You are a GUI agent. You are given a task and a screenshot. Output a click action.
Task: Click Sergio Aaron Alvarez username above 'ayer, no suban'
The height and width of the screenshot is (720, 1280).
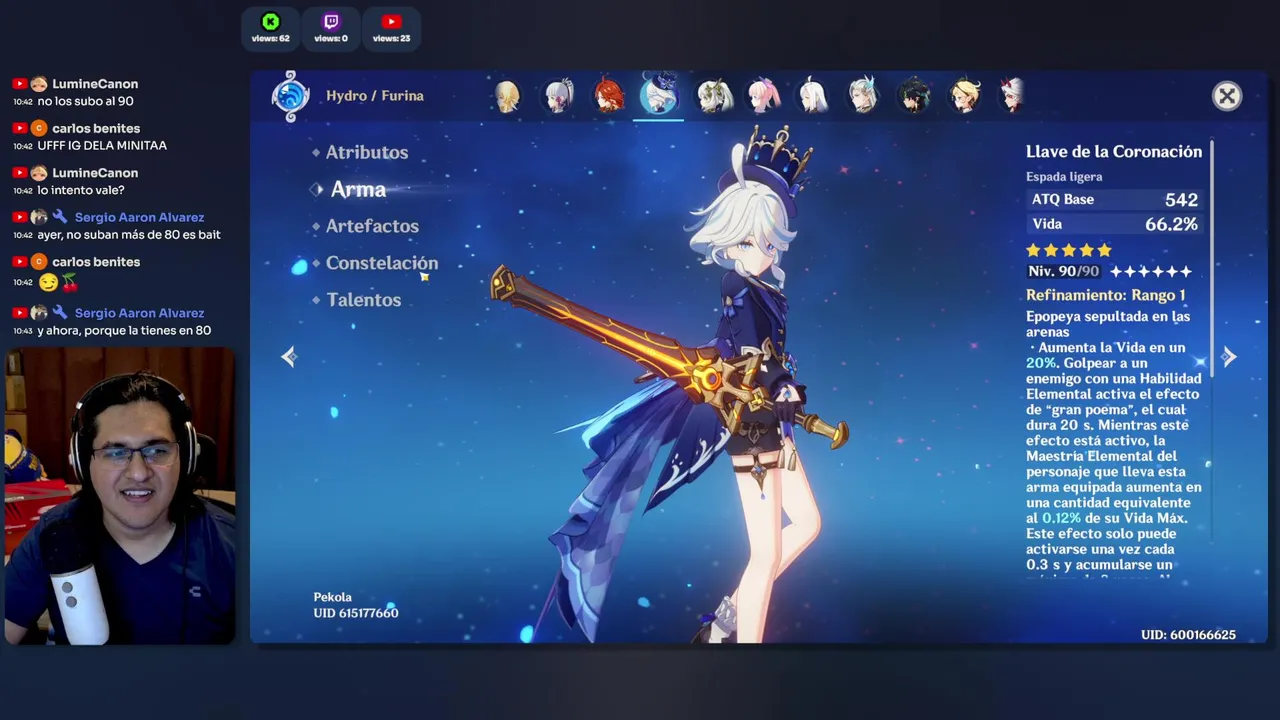click(139, 217)
